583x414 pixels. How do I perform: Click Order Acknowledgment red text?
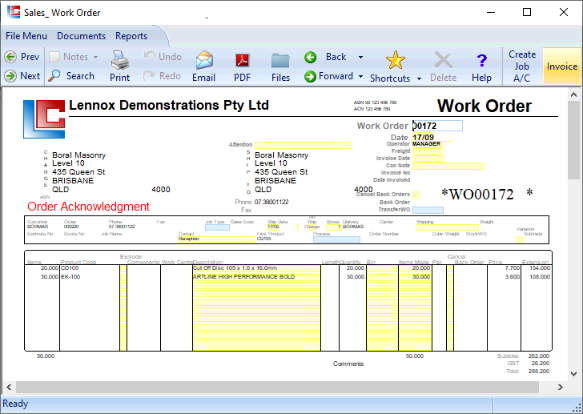[88, 206]
